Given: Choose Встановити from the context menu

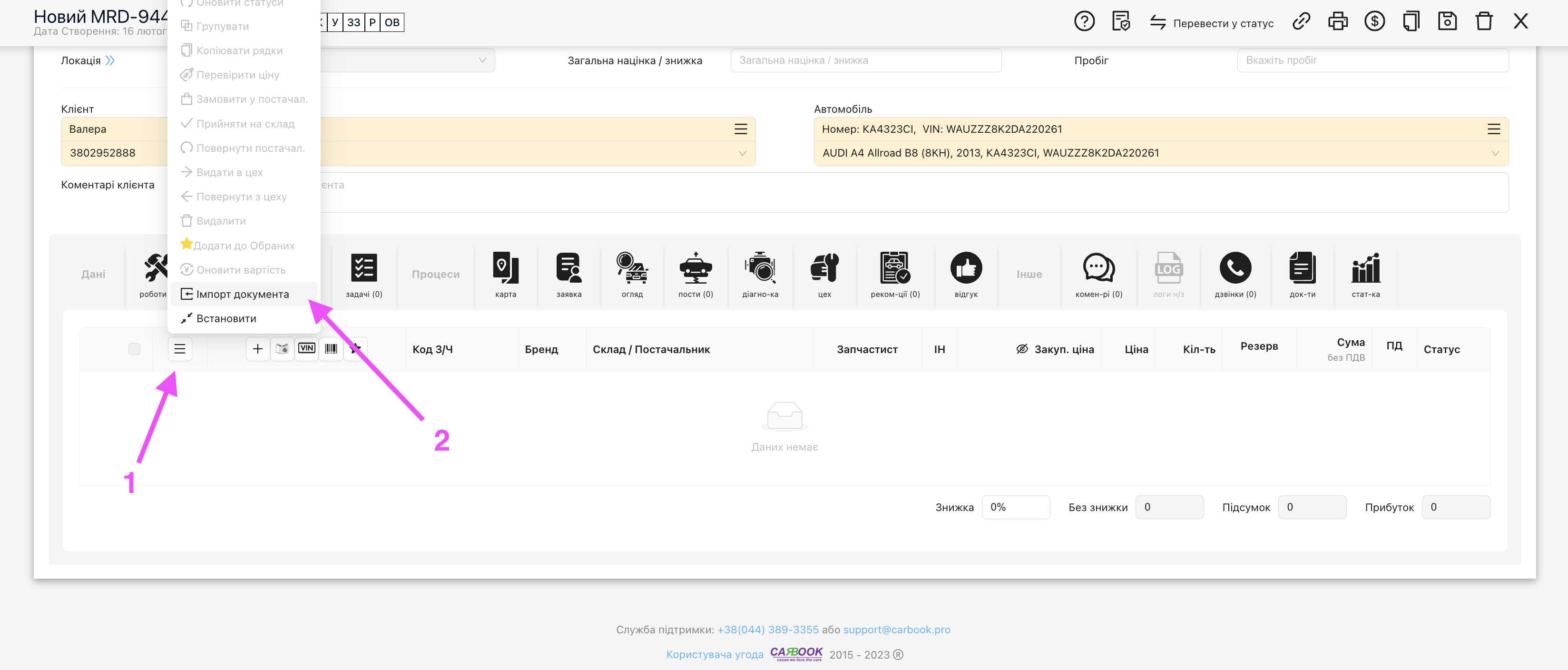Looking at the screenshot, I should tap(226, 318).
